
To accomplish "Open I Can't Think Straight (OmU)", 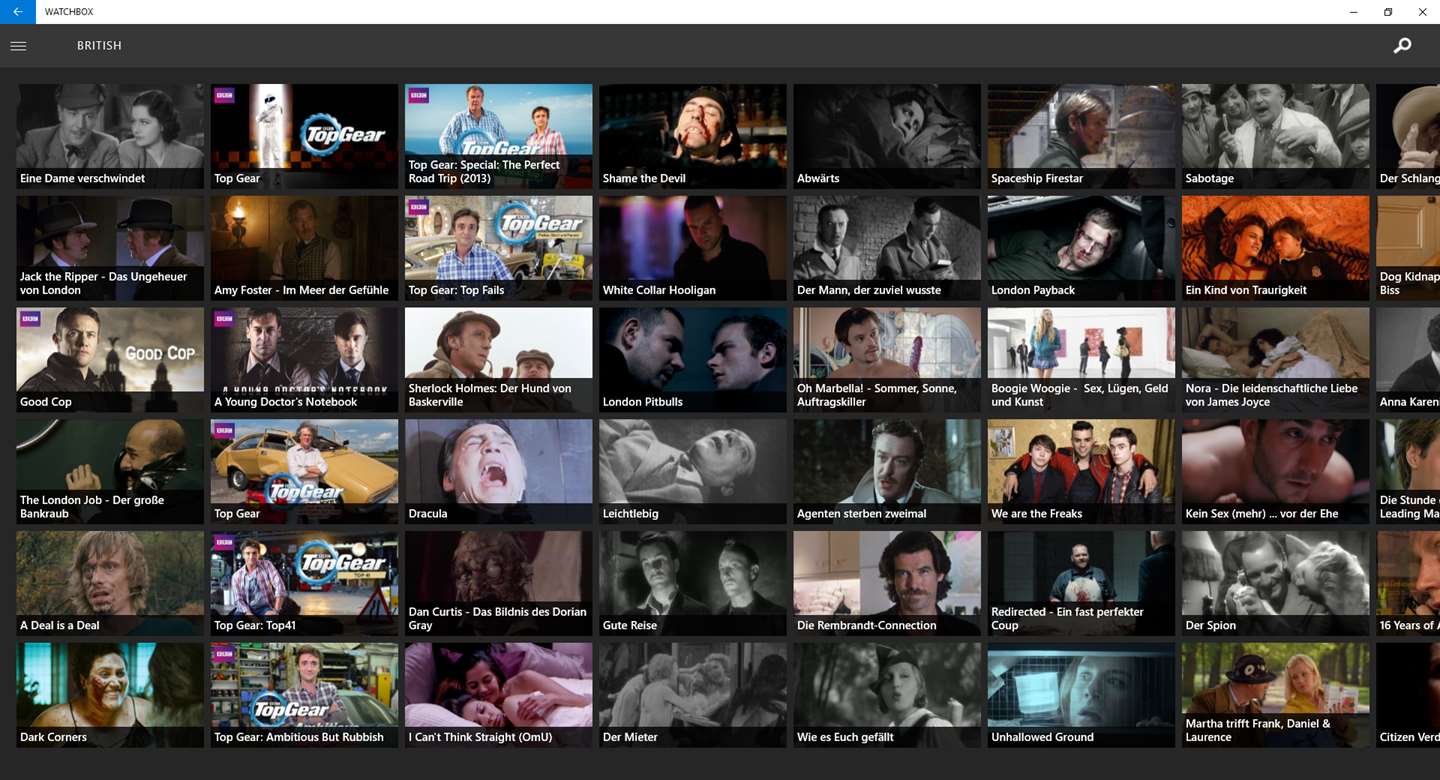I will click(498, 696).
